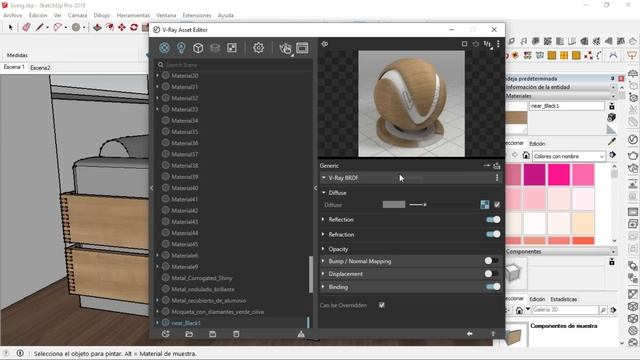Expand the Binding section
The image size is (640, 360).
(x=323, y=287)
